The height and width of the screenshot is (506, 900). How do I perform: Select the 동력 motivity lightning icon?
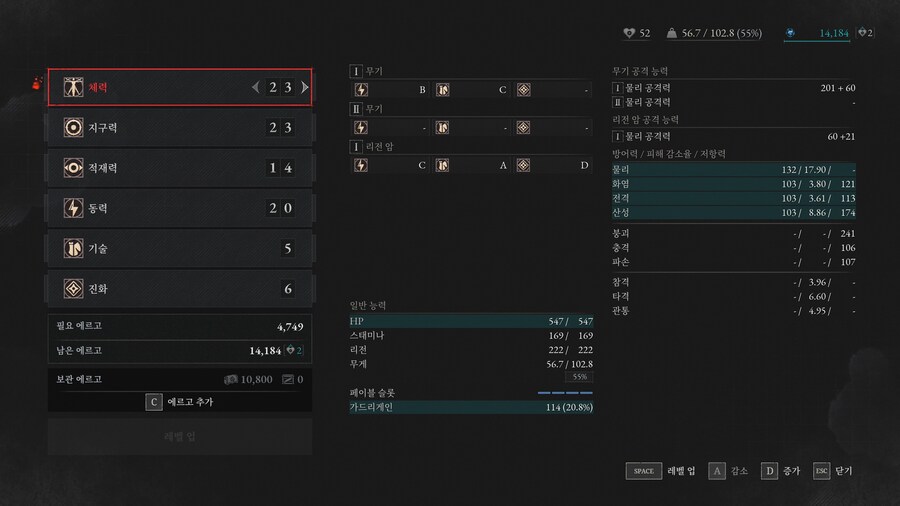(x=73, y=208)
